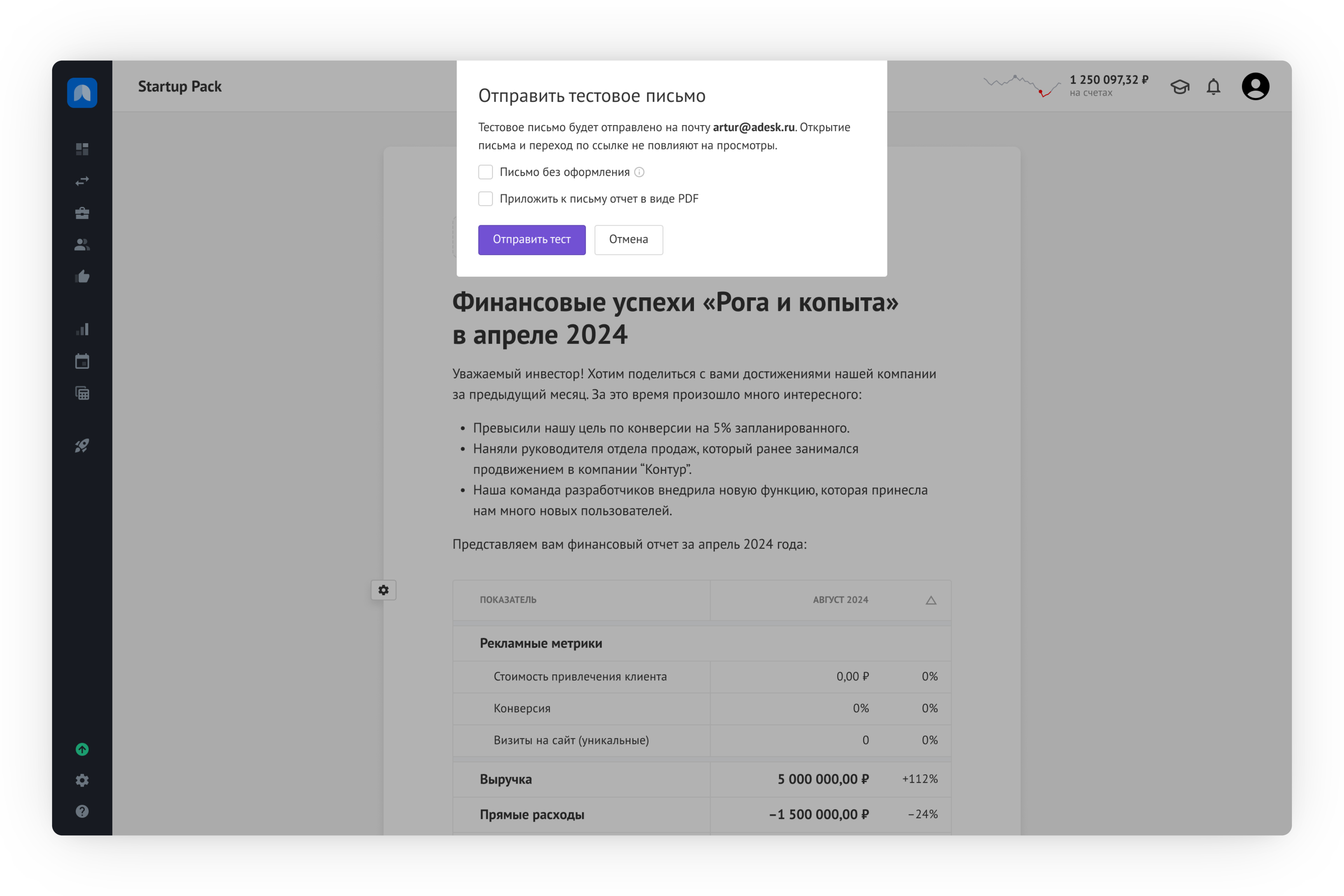
Task: Open the dashboard grid icon in the sidebar
Action: 82,149
